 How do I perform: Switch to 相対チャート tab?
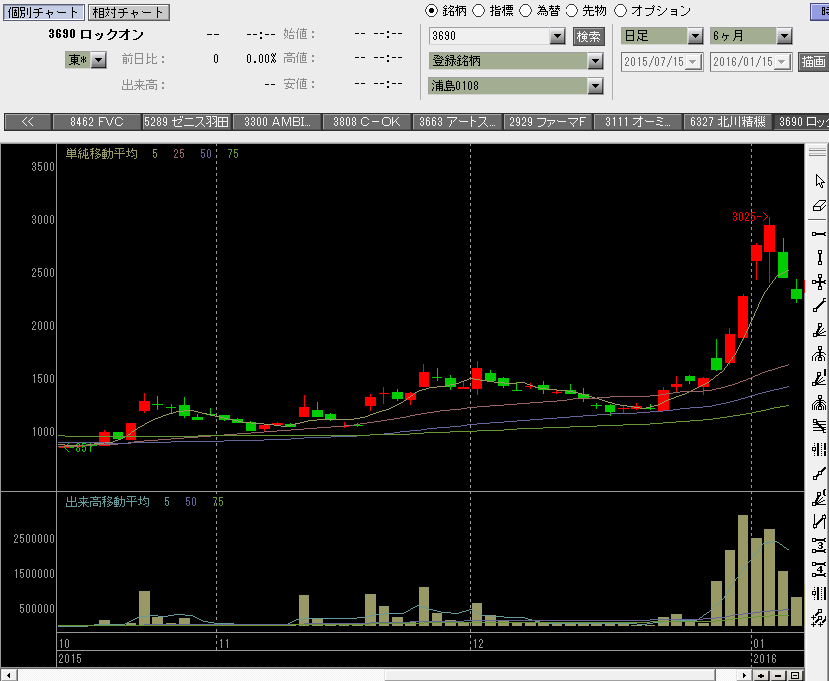[128, 12]
